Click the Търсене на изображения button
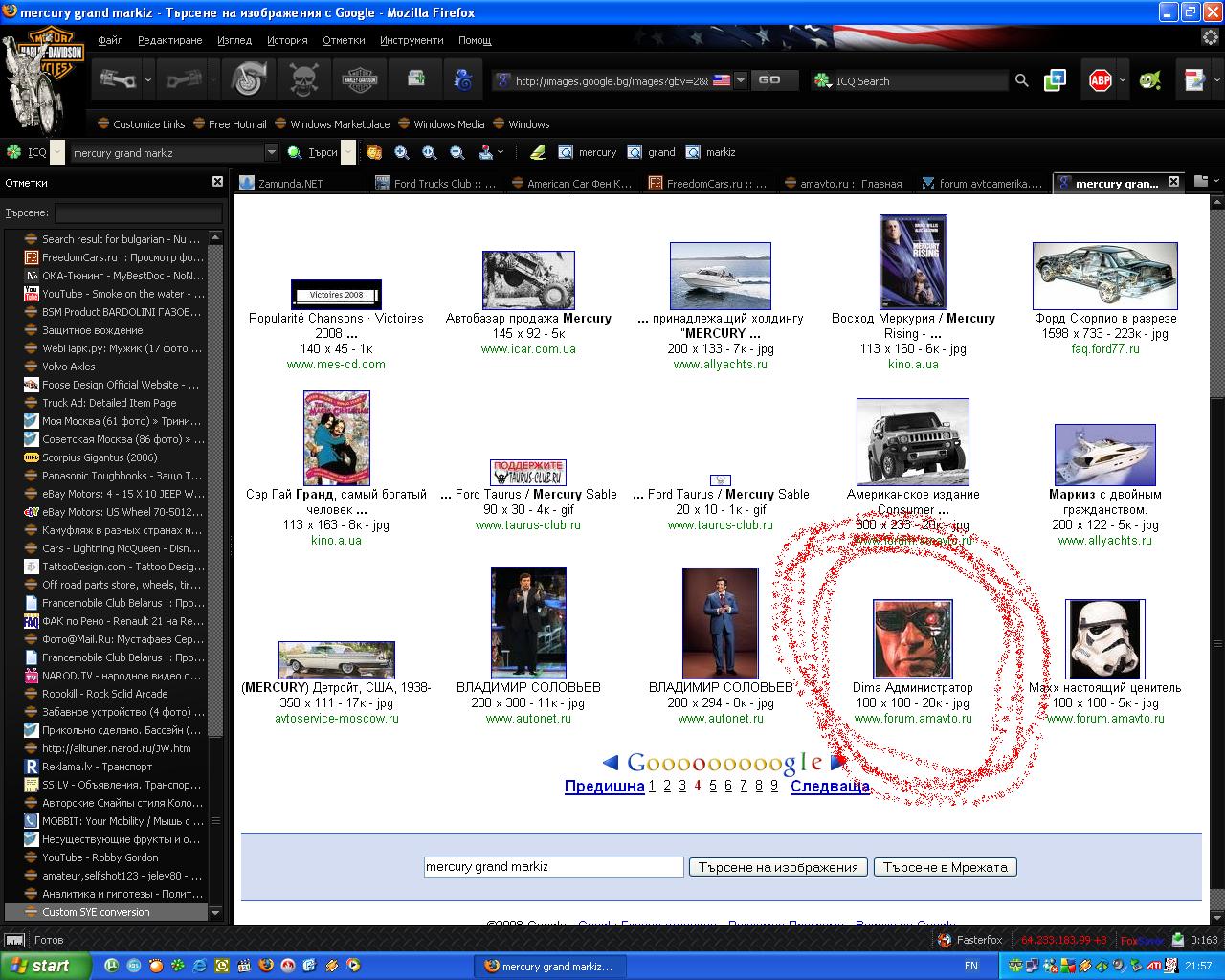This screenshot has height=980, width=1225. click(x=777, y=867)
